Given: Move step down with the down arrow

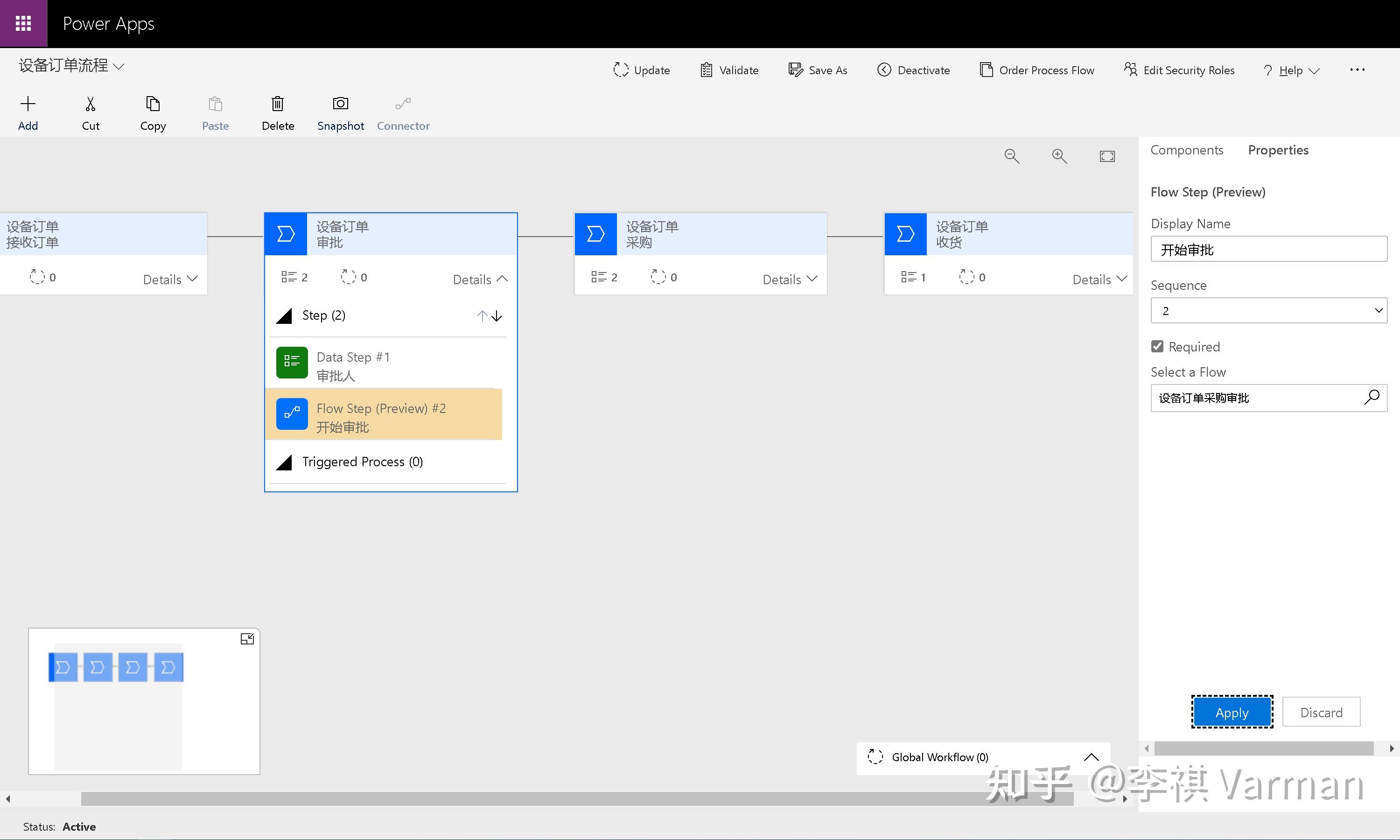Looking at the screenshot, I should [x=497, y=316].
